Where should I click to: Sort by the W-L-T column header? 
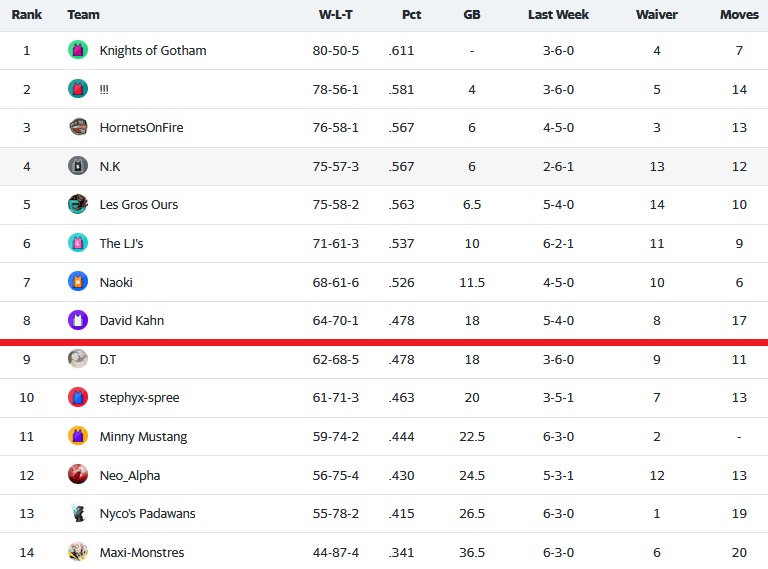[x=336, y=15]
